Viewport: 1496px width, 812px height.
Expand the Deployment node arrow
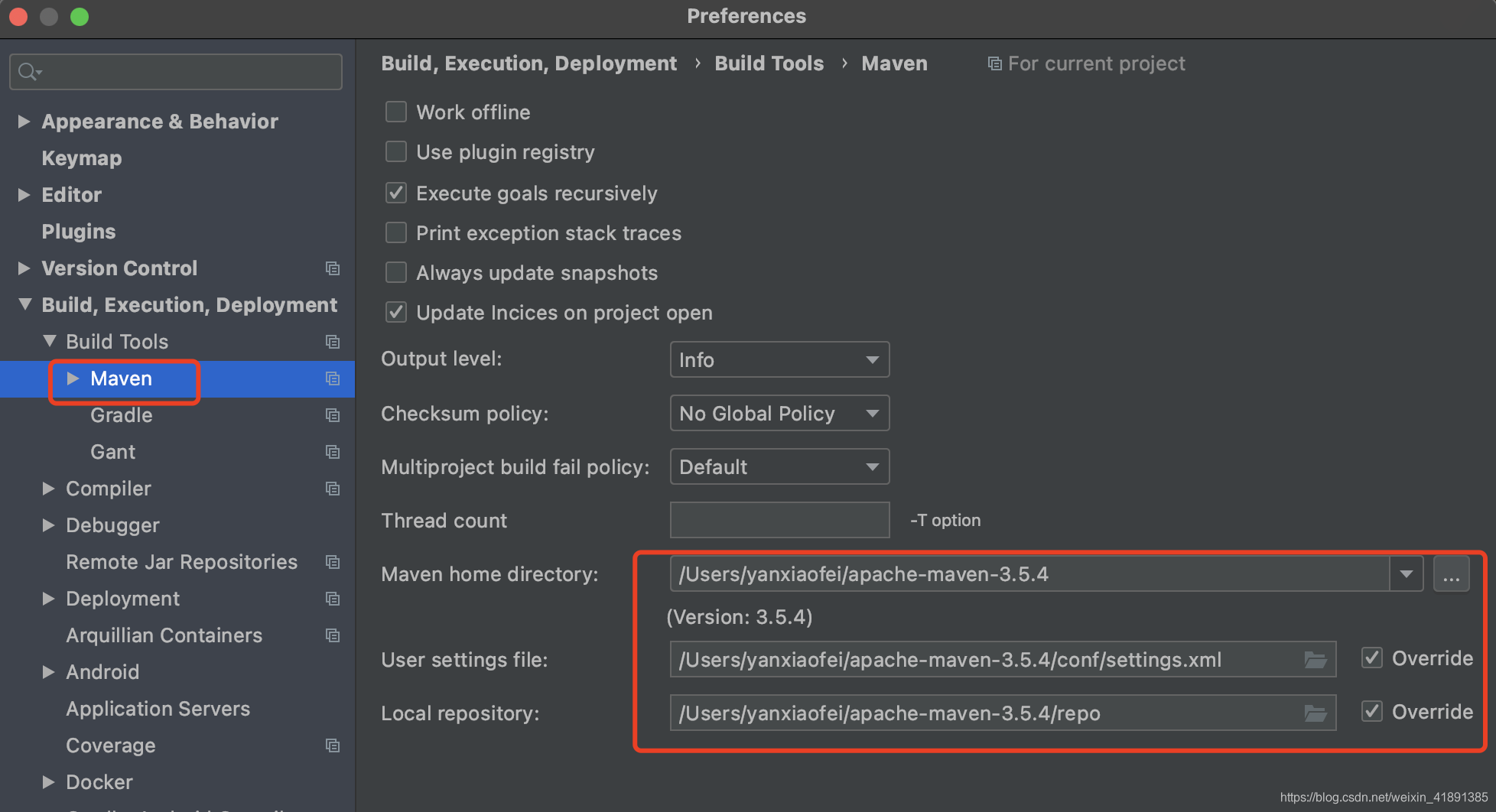(x=49, y=599)
